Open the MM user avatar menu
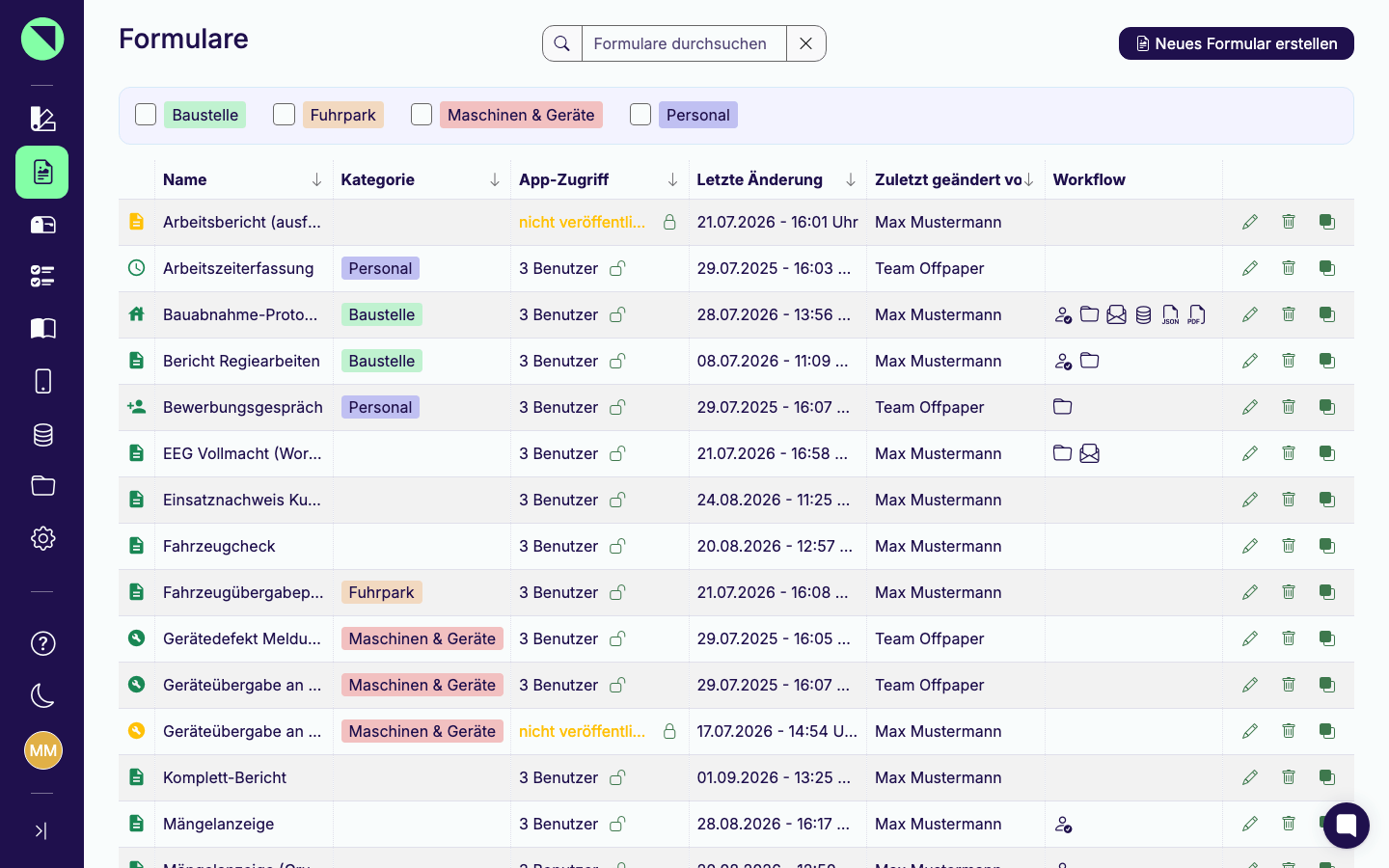This screenshot has width=1389, height=868. click(42, 750)
